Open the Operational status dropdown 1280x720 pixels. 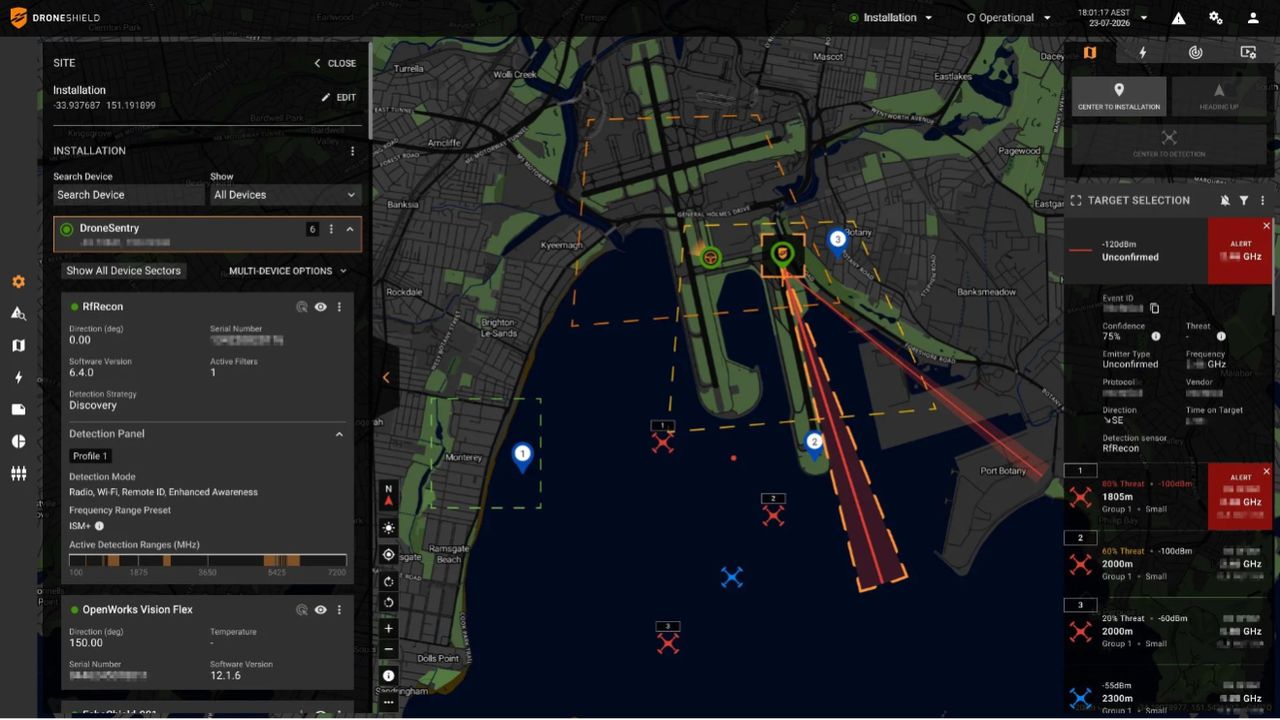tap(1009, 18)
